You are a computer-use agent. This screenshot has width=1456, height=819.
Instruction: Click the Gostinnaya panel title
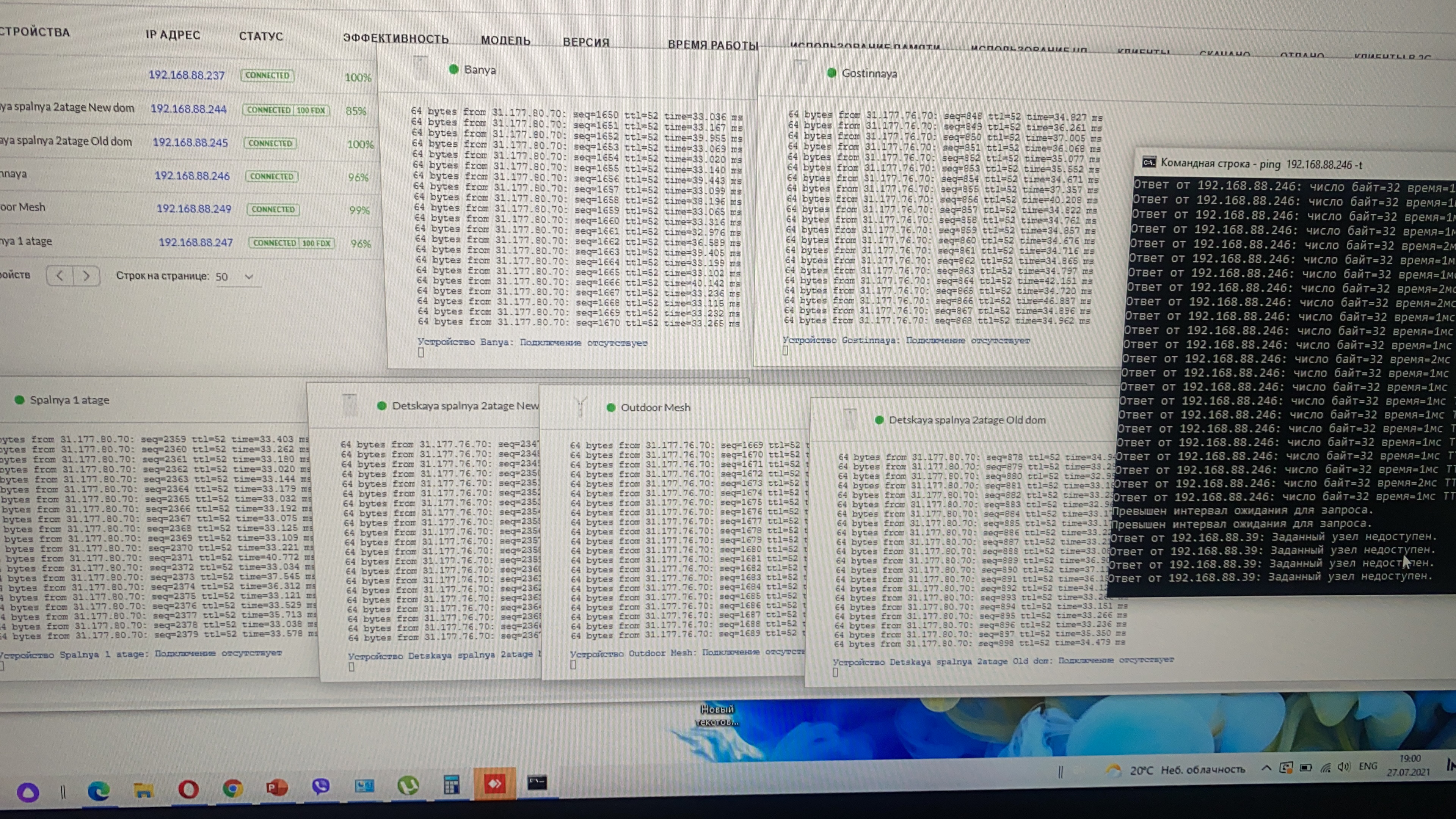click(x=869, y=73)
